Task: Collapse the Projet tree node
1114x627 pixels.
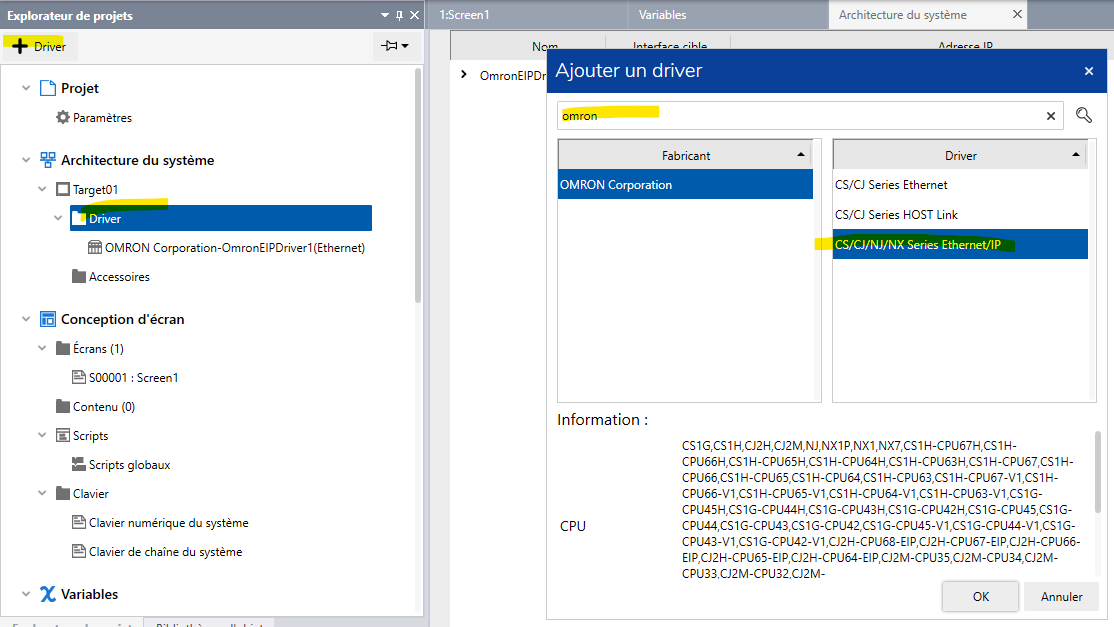Action: [x=26, y=88]
